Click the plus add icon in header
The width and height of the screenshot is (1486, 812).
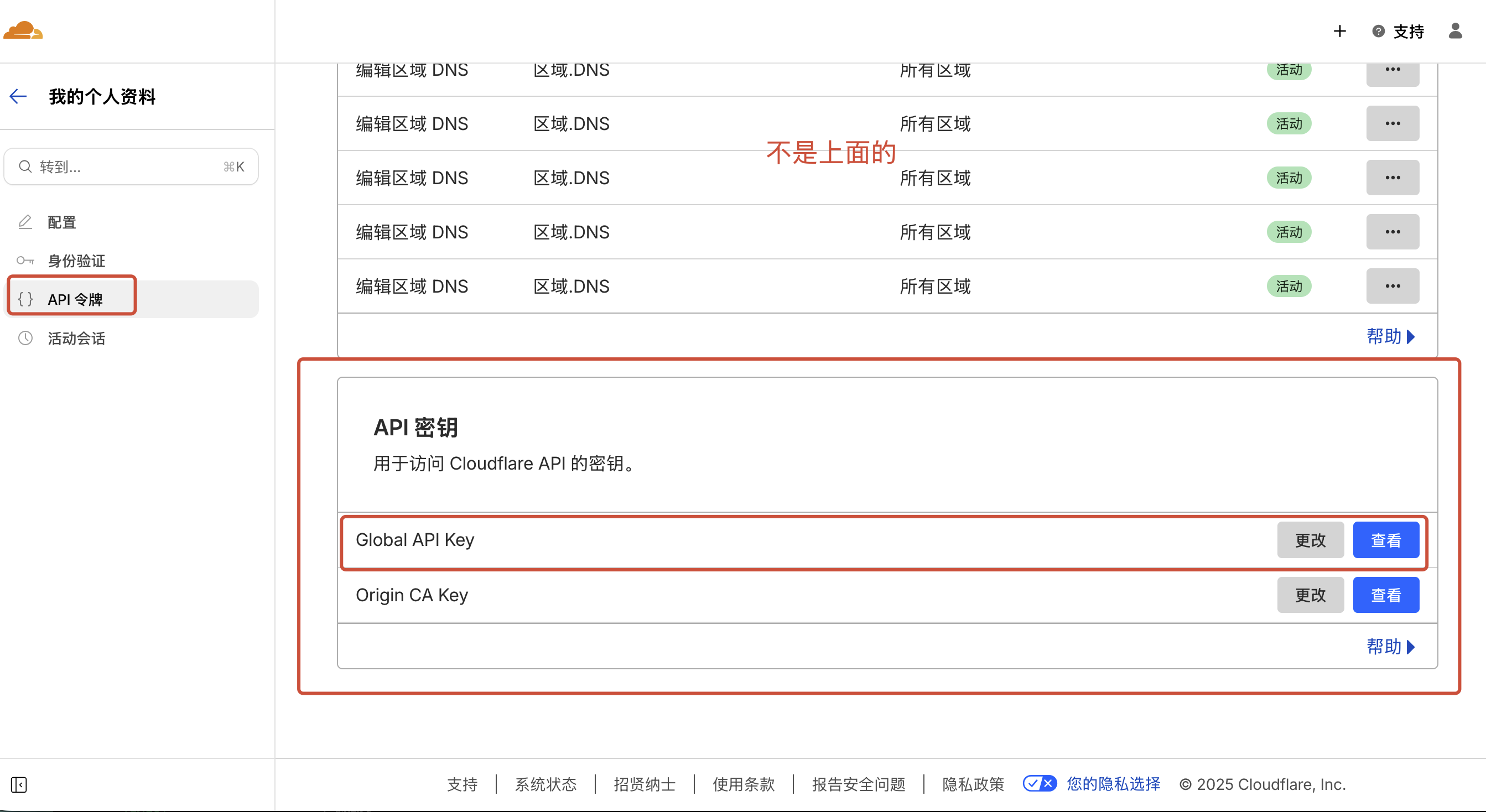[x=1339, y=31]
